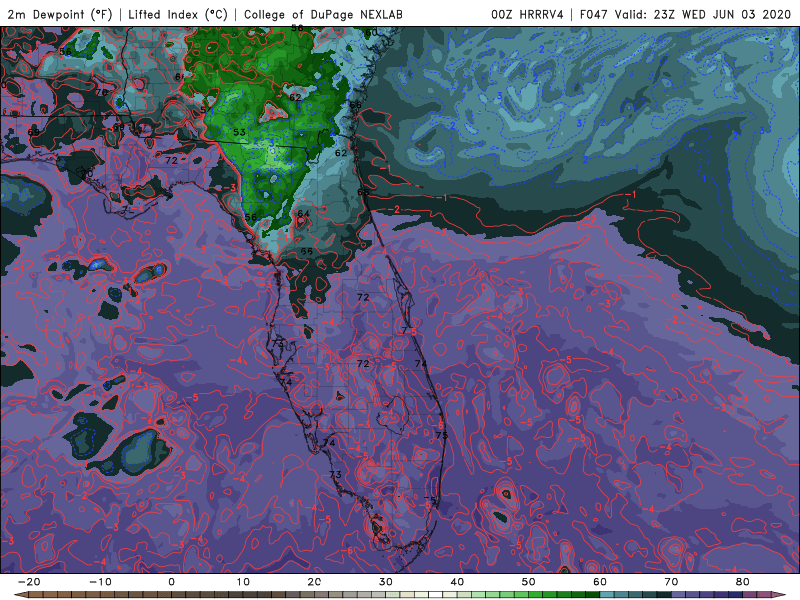
Task: Click the '64' dewpoint value on the map
Action: pos(304,213)
